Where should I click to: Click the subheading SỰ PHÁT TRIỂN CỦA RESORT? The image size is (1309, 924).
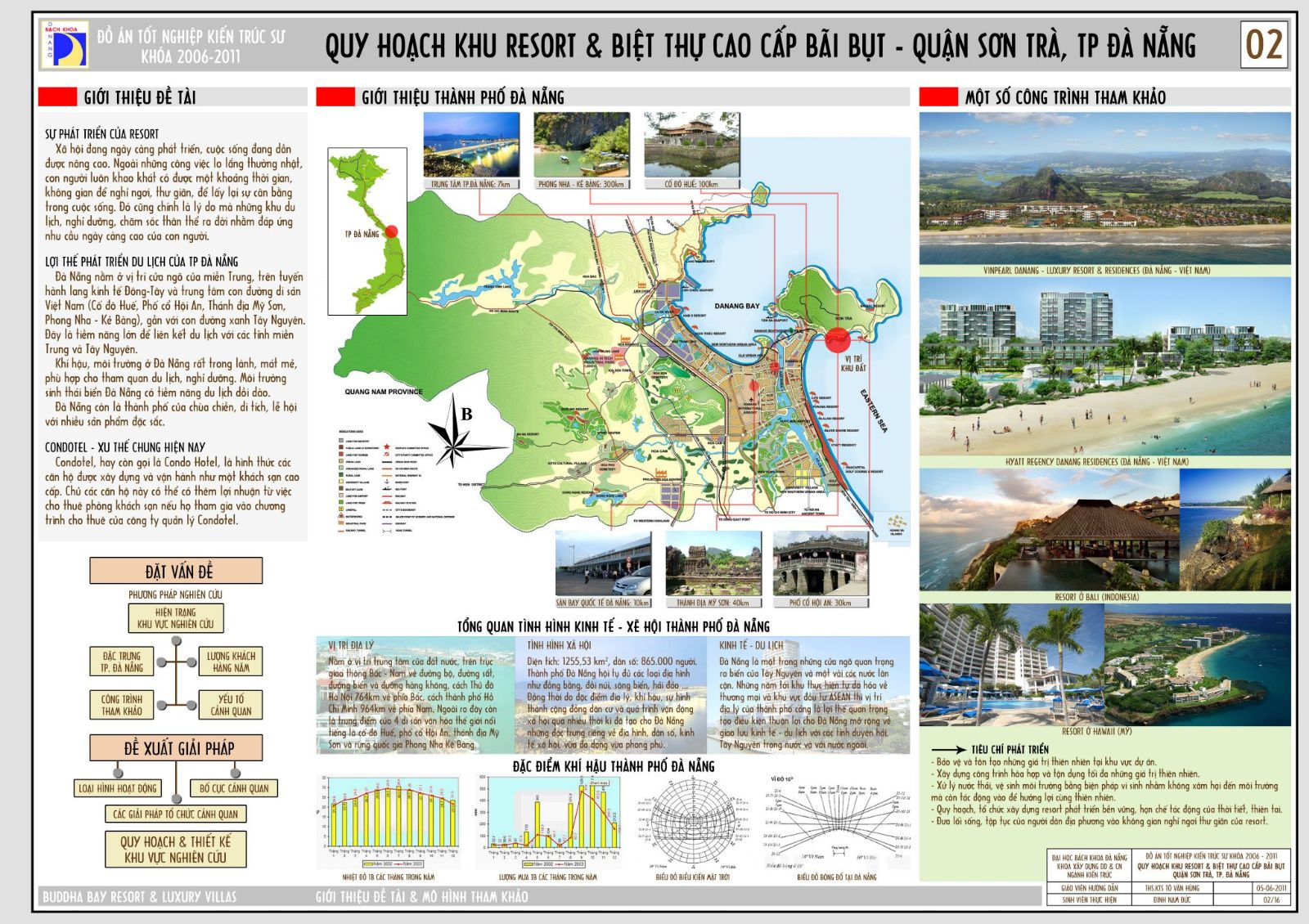[102, 134]
